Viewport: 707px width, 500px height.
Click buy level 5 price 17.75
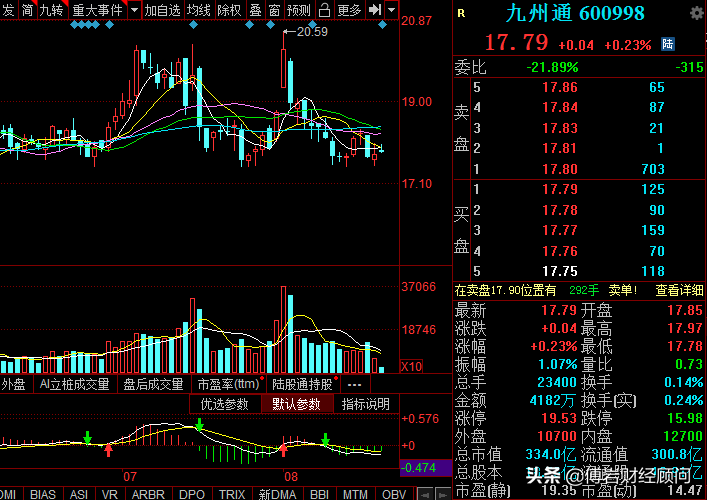point(560,271)
